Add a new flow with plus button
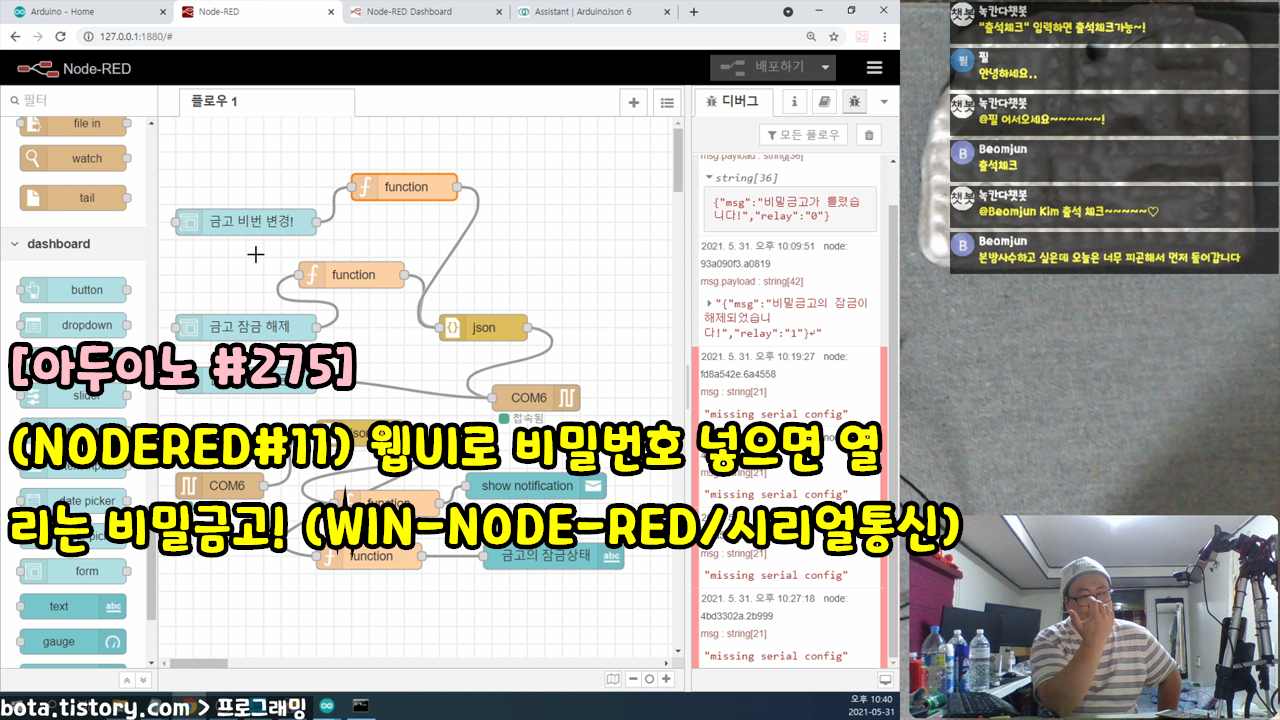The width and height of the screenshot is (1280, 720). click(633, 102)
